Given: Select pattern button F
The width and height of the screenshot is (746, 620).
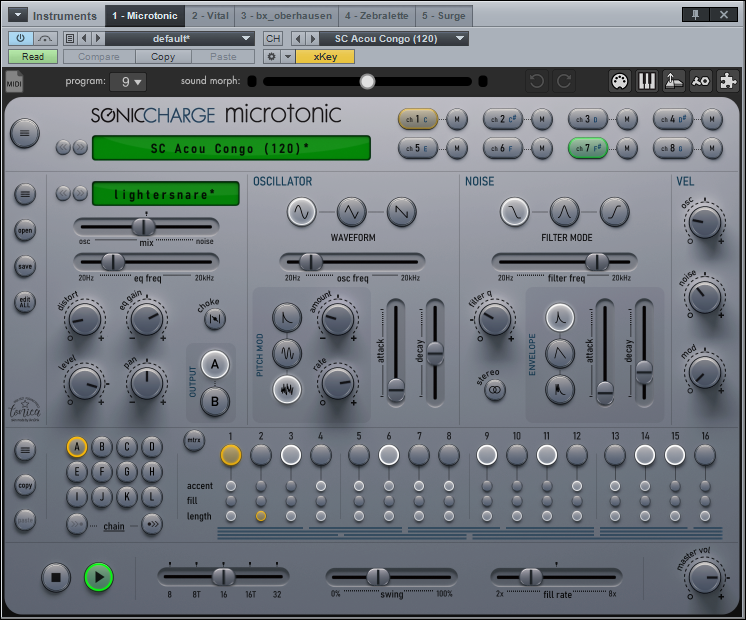Looking at the screenshot, I should point(101,472).
